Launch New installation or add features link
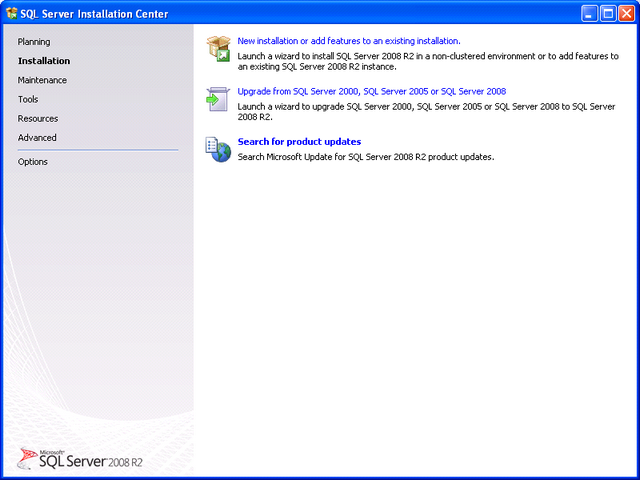 click(x=348, y=41)
